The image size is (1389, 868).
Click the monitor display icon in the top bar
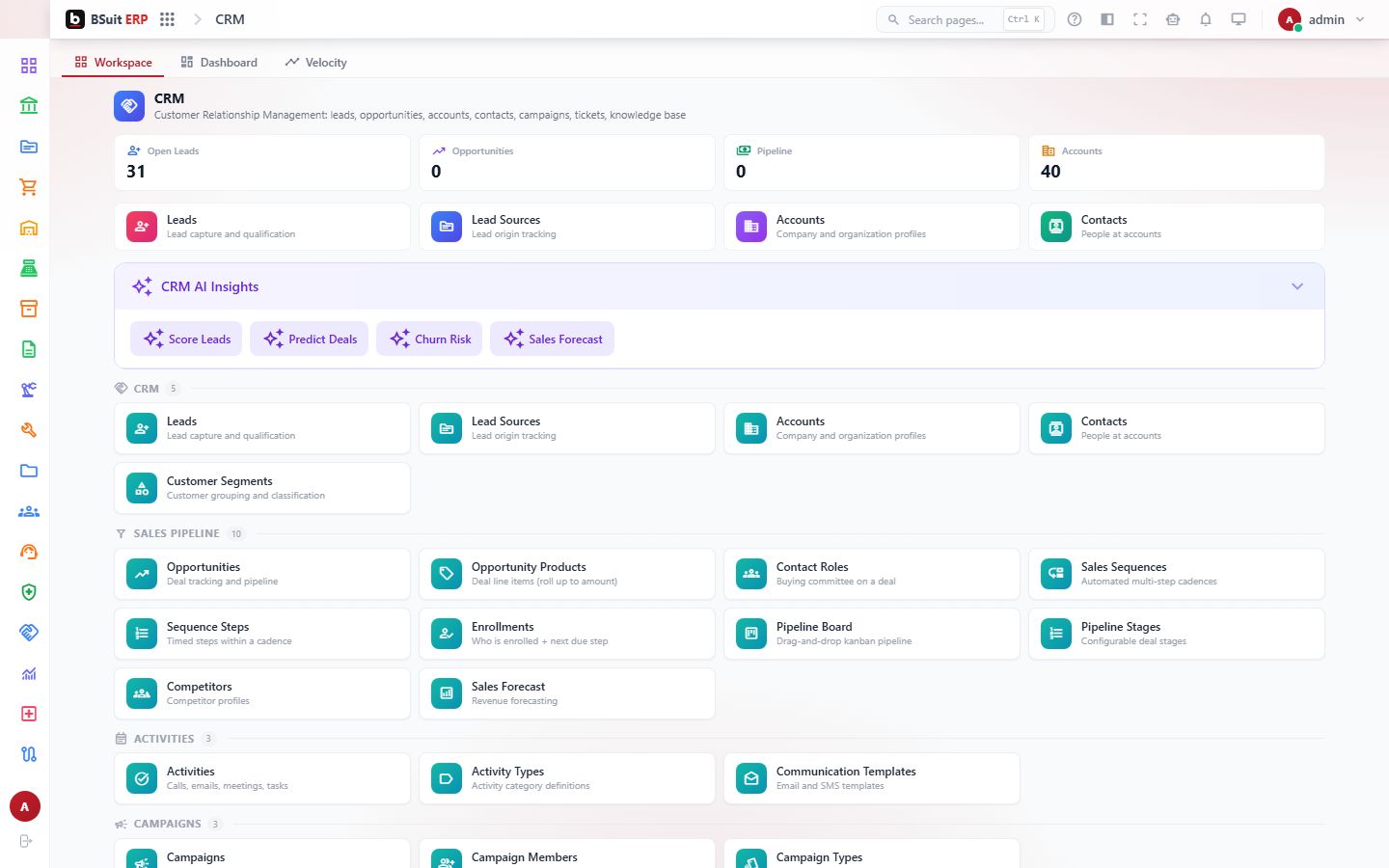[x=1239, y=19]
